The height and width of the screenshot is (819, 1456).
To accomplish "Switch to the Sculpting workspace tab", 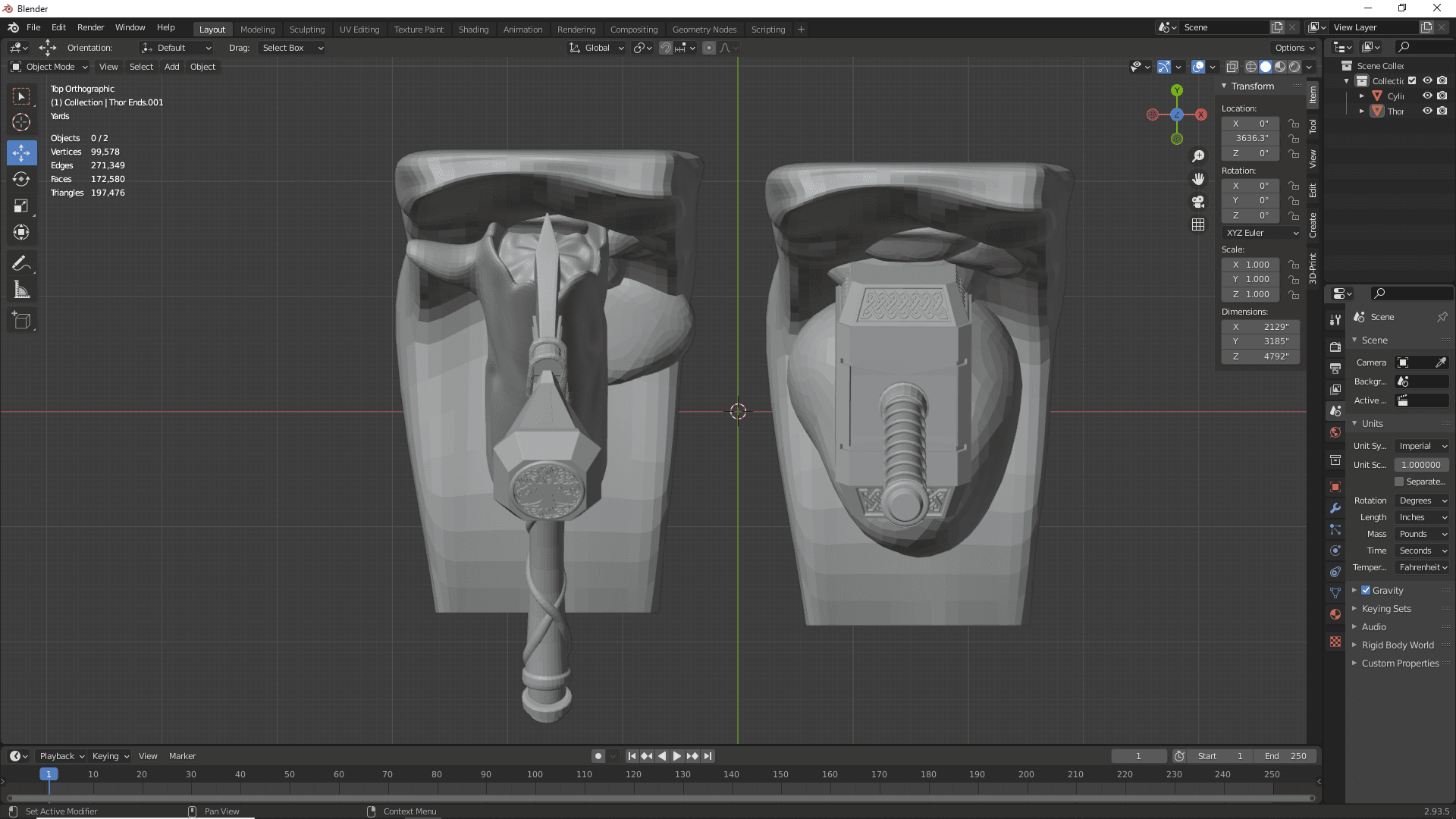I will click(x=307, y=30).
